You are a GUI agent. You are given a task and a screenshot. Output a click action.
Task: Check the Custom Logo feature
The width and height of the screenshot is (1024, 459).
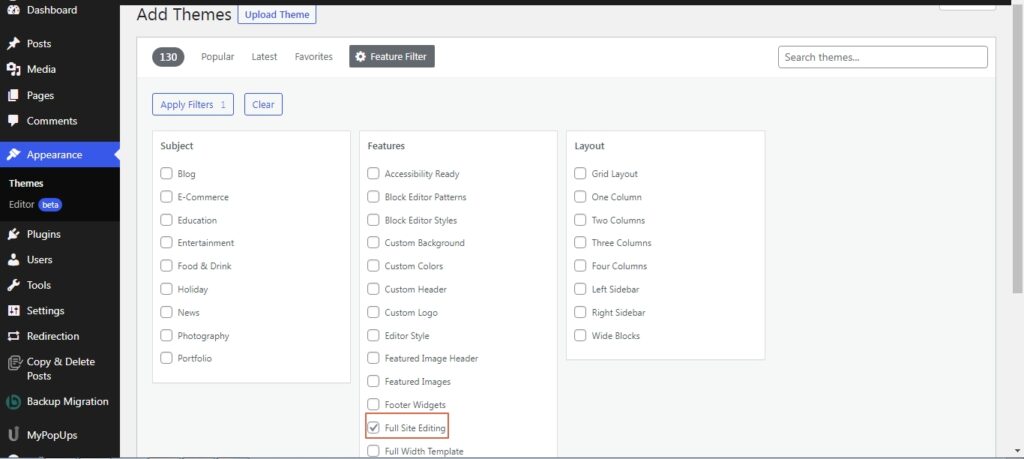coord(374,312)
